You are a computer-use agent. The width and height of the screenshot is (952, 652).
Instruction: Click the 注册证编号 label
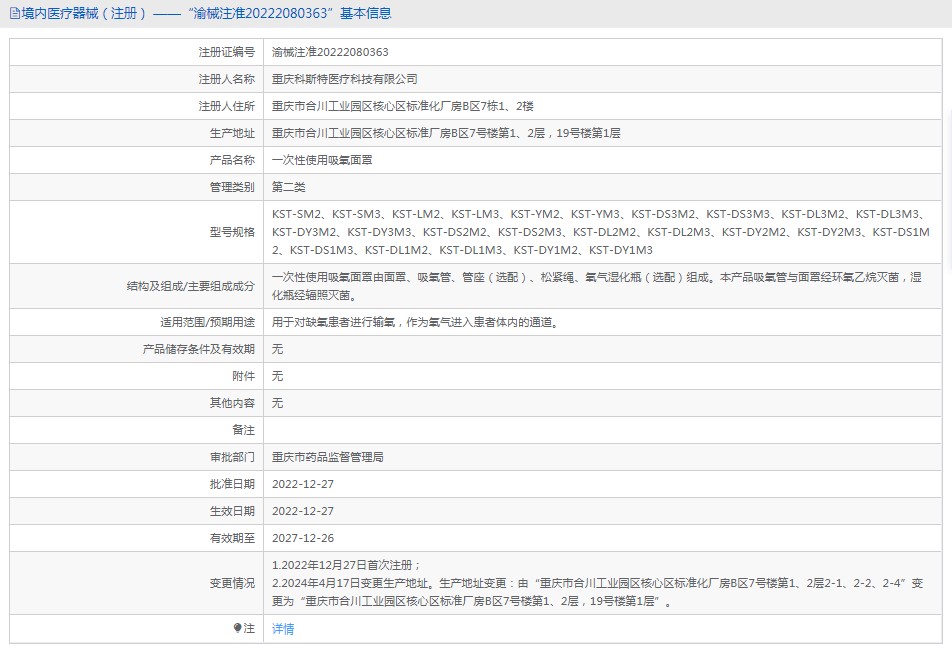[x=226, y=52]
